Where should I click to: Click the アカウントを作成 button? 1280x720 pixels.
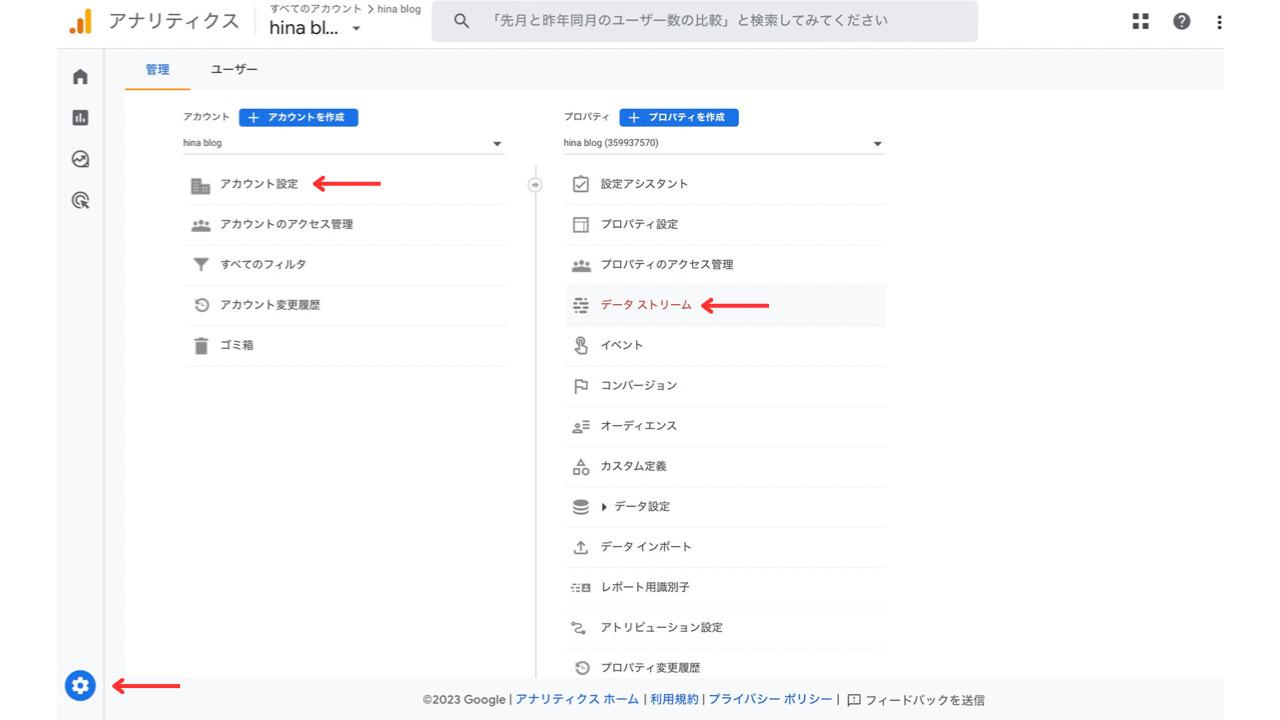pyautogui.click(x=298, y=117)
